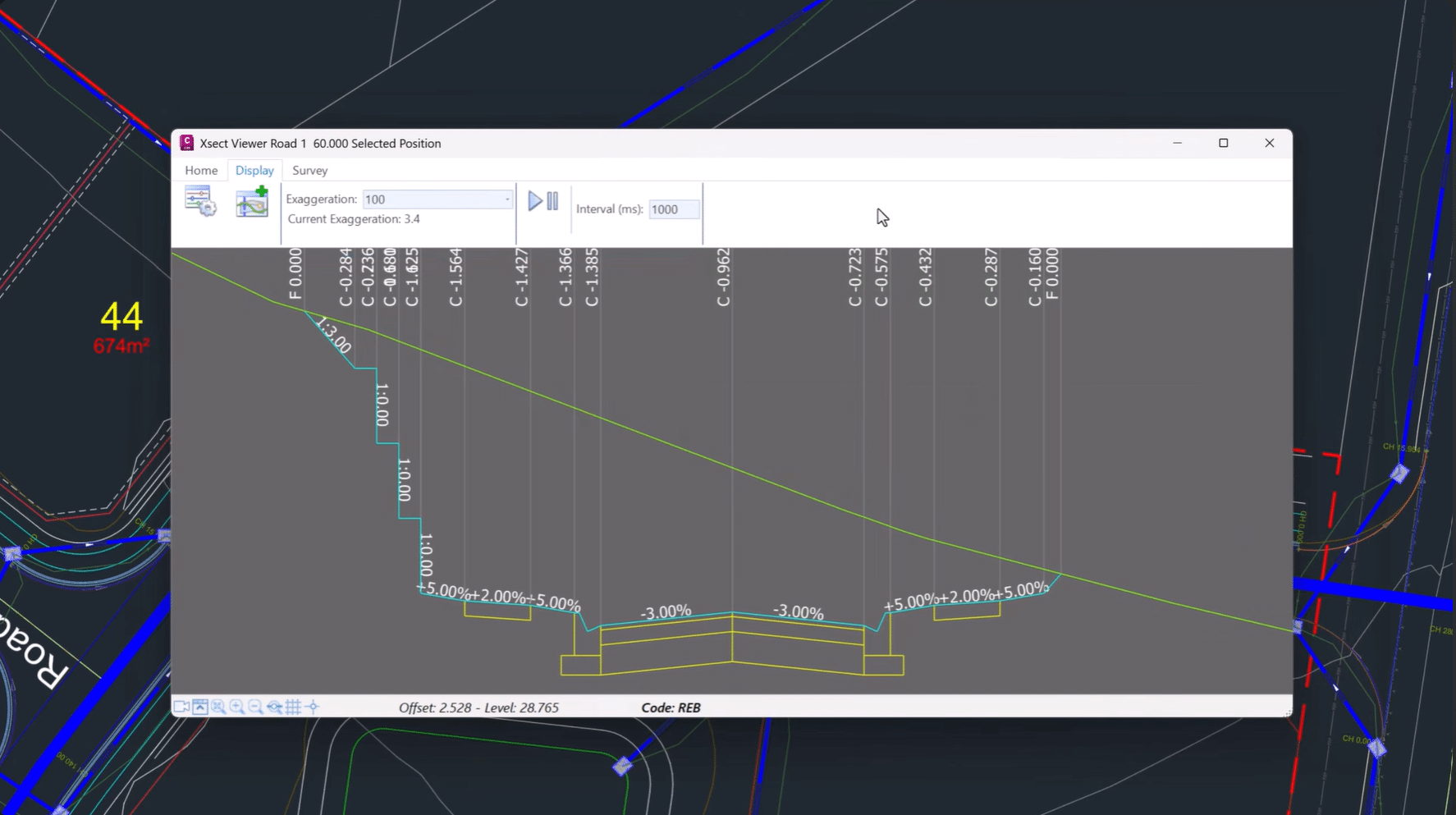Click the Interval (ms) input field

pyautogui.click(x=674, y=209)
